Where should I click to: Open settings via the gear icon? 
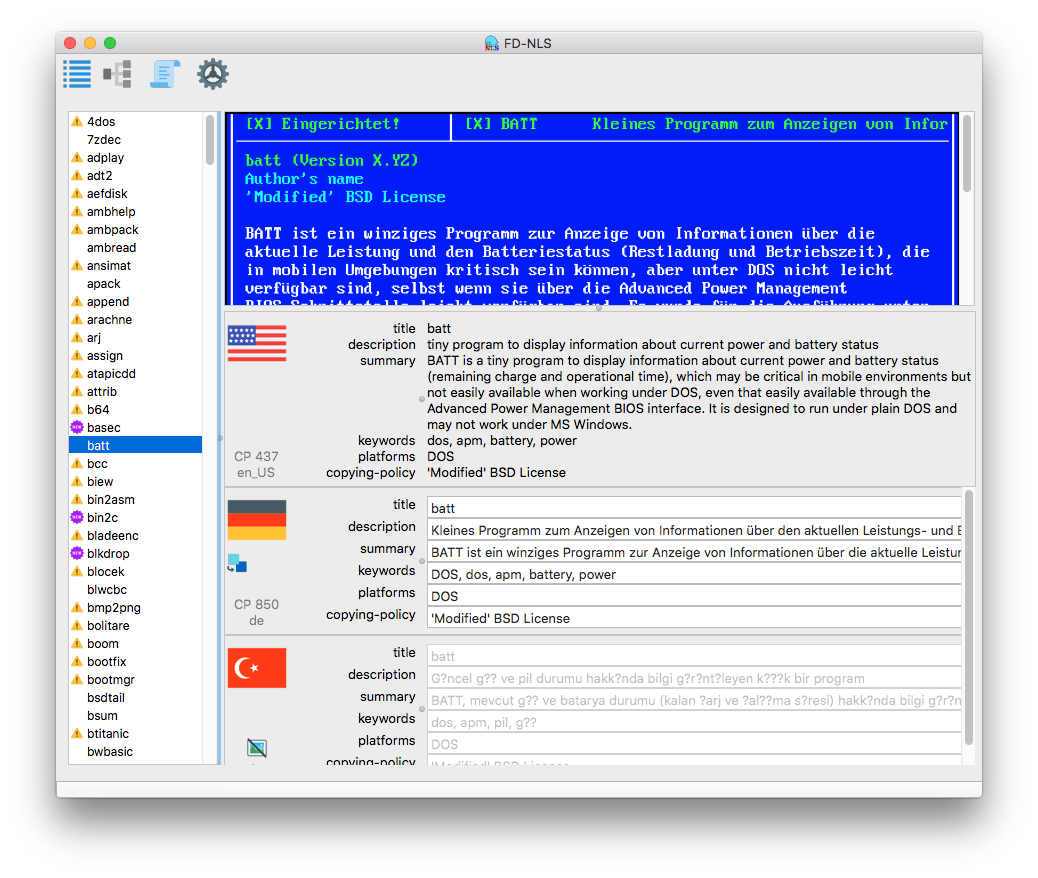coord(212,74)
